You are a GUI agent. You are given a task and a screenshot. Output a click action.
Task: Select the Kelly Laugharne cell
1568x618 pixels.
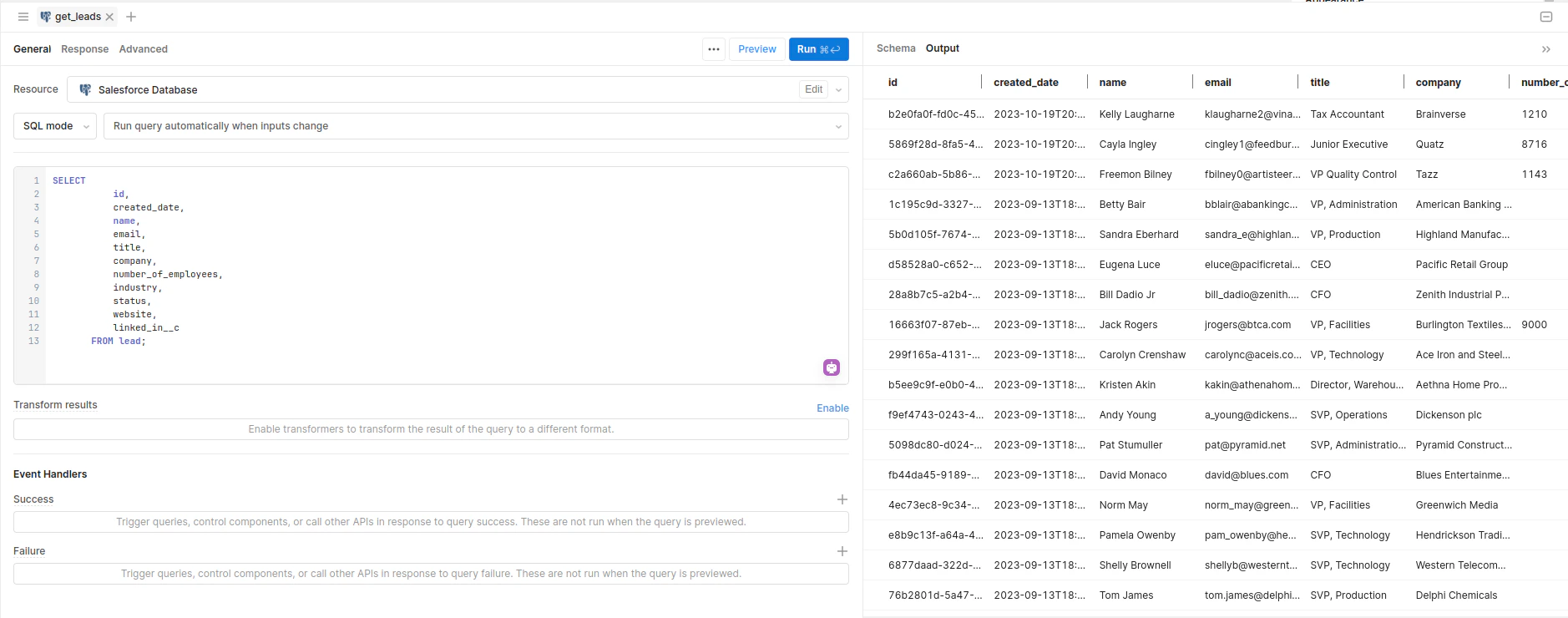coord(1137,114)
